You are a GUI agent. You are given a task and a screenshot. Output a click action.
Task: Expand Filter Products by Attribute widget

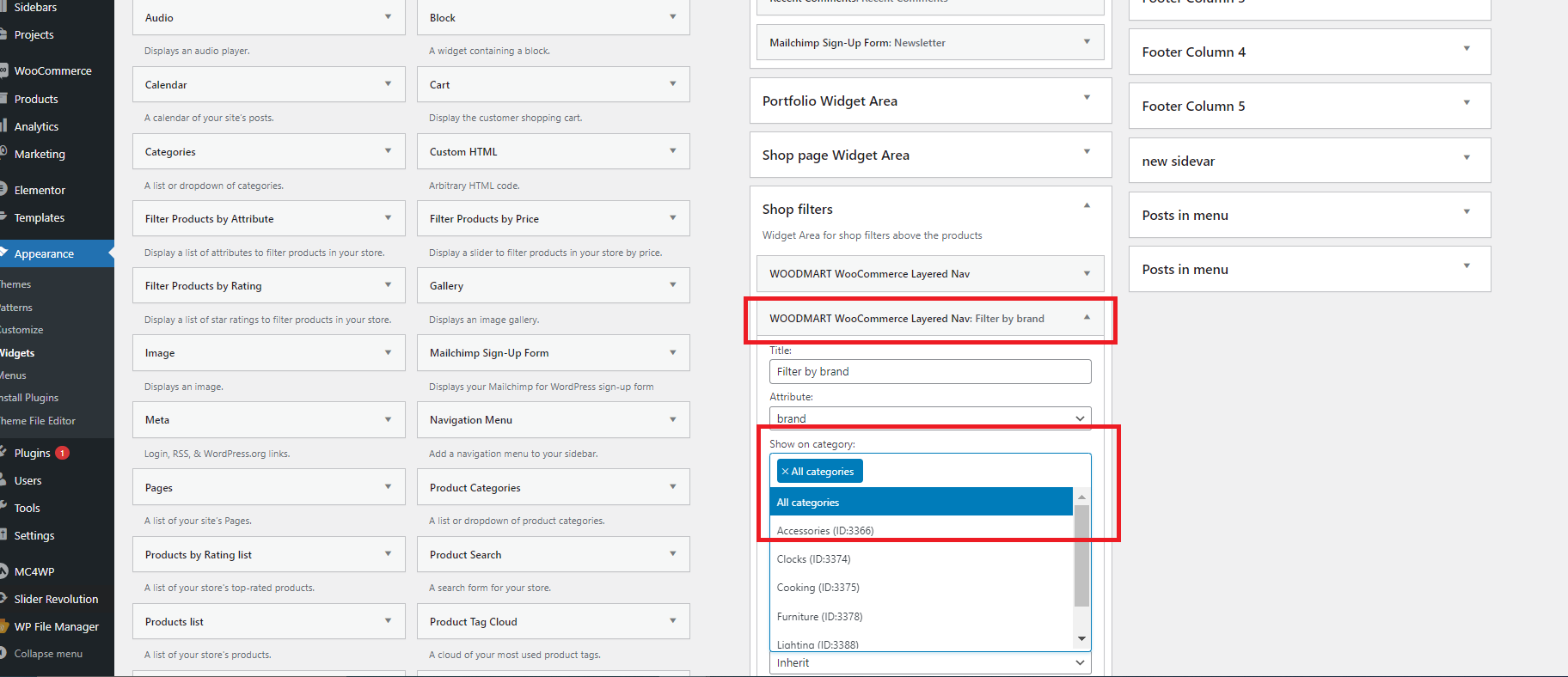tap(388, 218)
